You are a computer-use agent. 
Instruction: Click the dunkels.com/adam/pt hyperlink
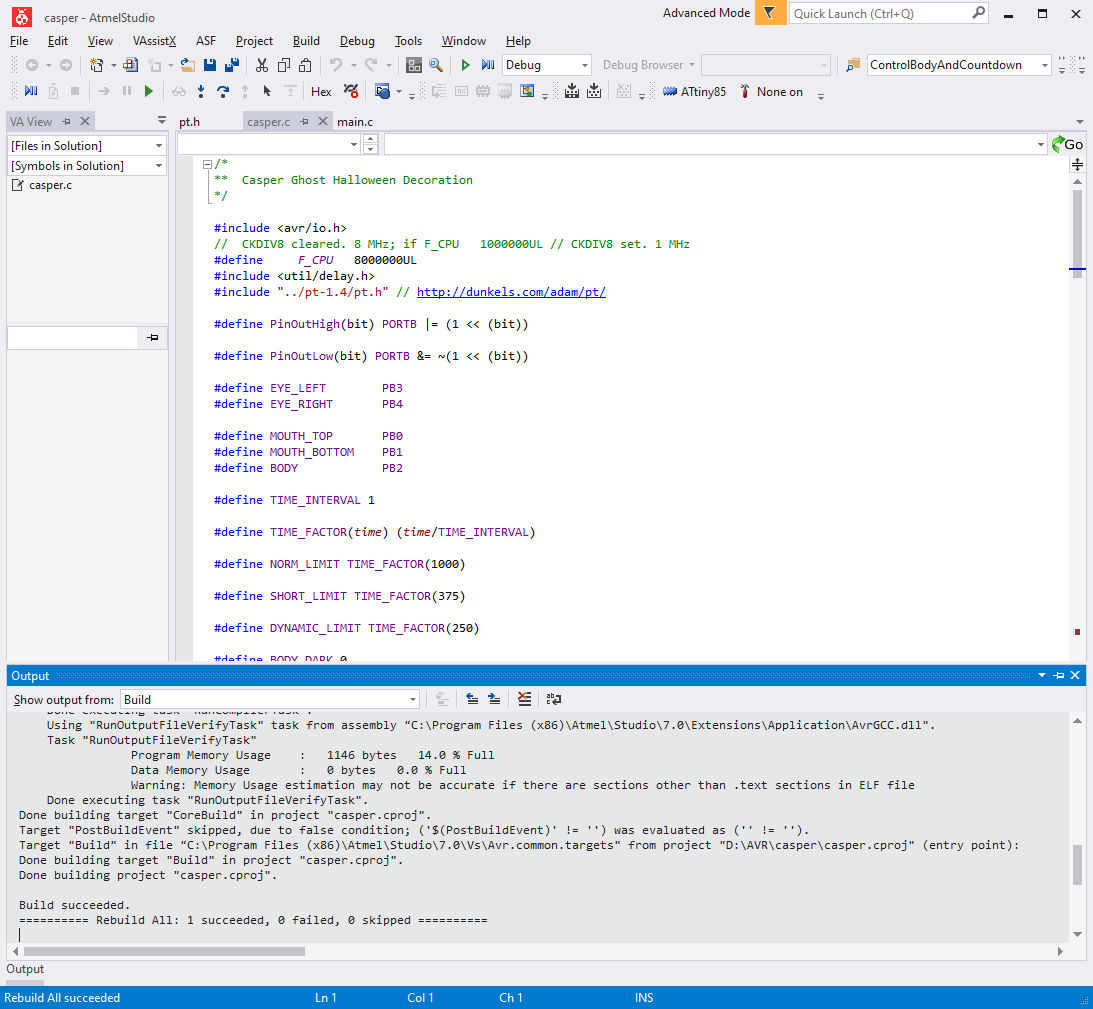[510, 292]
